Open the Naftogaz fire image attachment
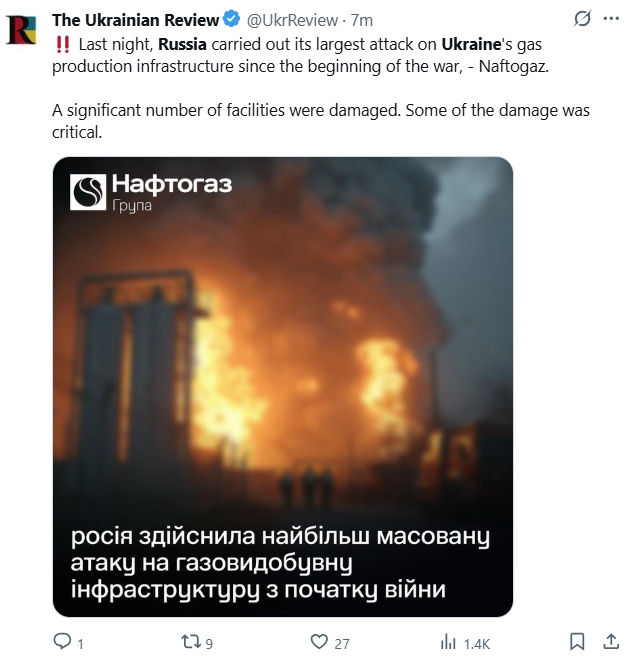This screenshot has width=628, height=665. click(283, 387)
